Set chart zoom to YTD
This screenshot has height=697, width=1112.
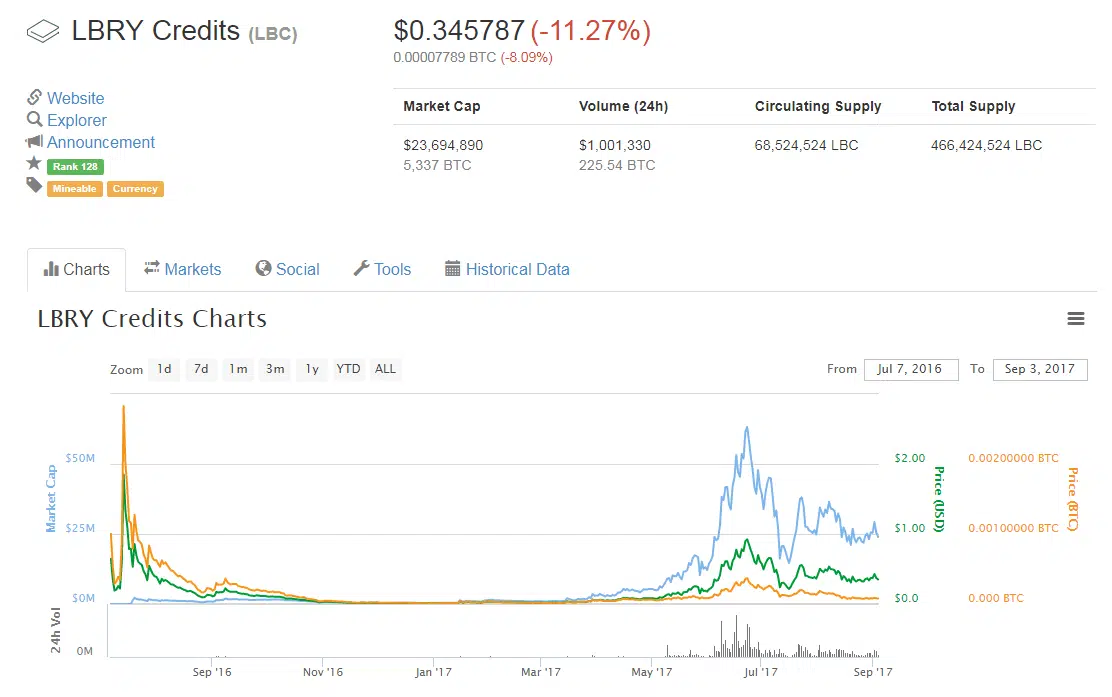point(348,369)
